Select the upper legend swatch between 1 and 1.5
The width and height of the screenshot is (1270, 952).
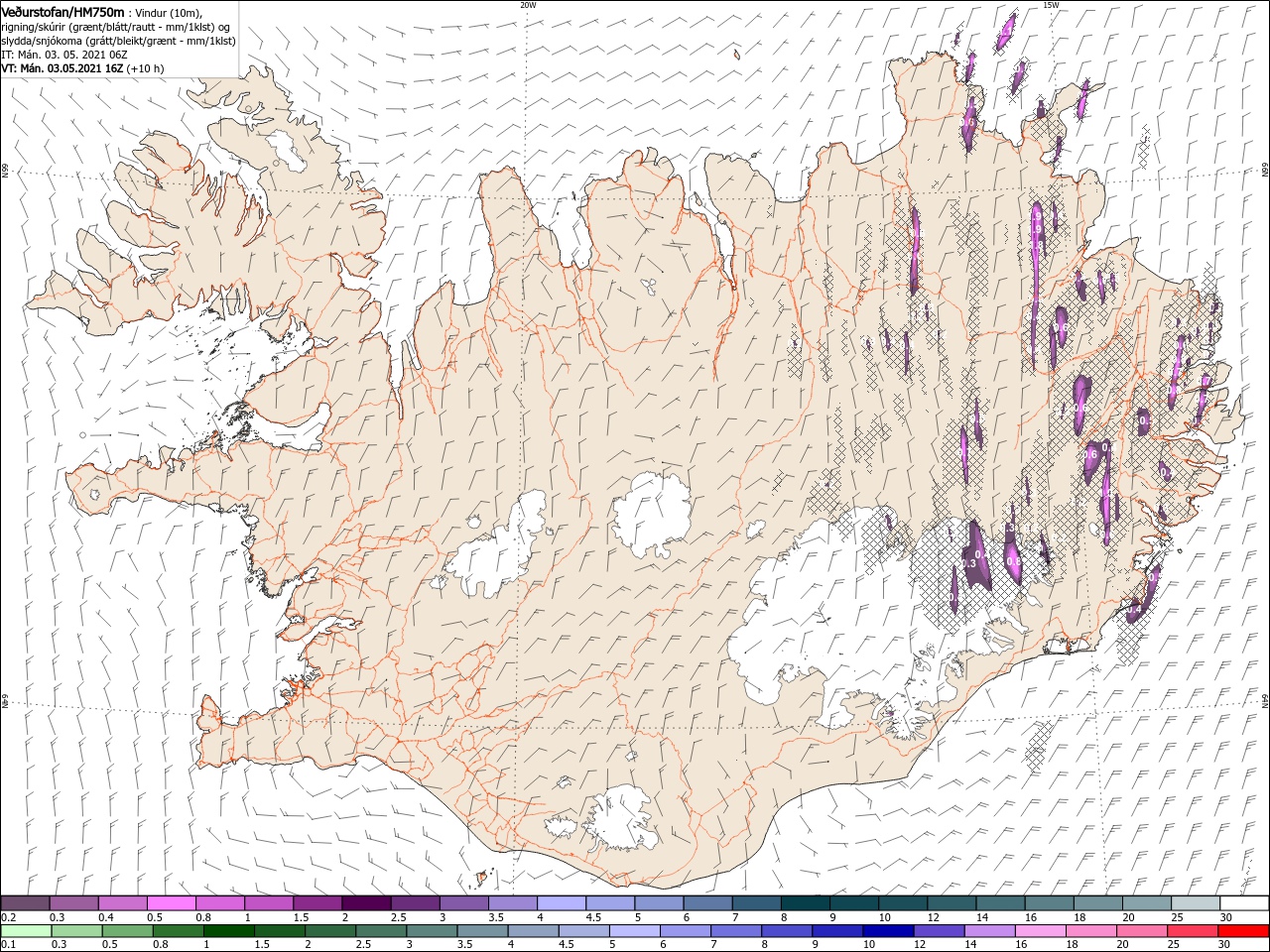(268, 903)
